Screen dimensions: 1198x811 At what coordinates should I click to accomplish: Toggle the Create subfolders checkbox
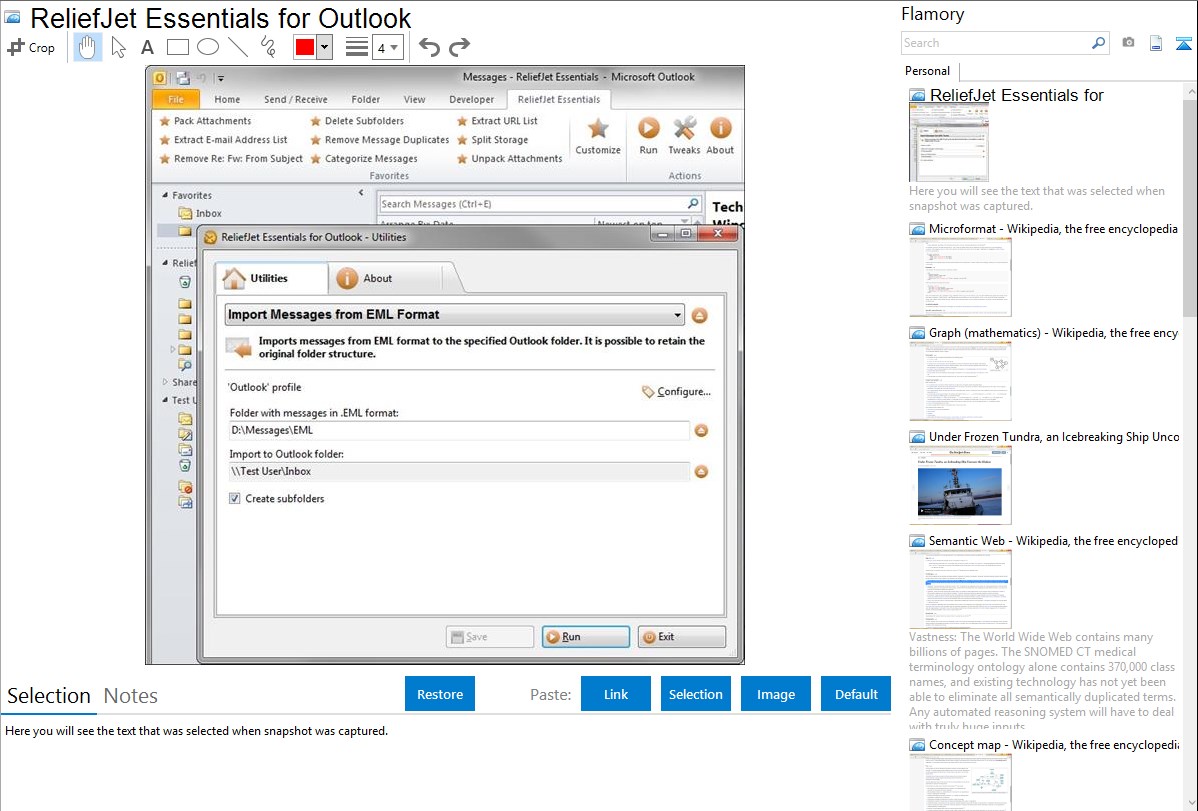[x=235, y=498]
